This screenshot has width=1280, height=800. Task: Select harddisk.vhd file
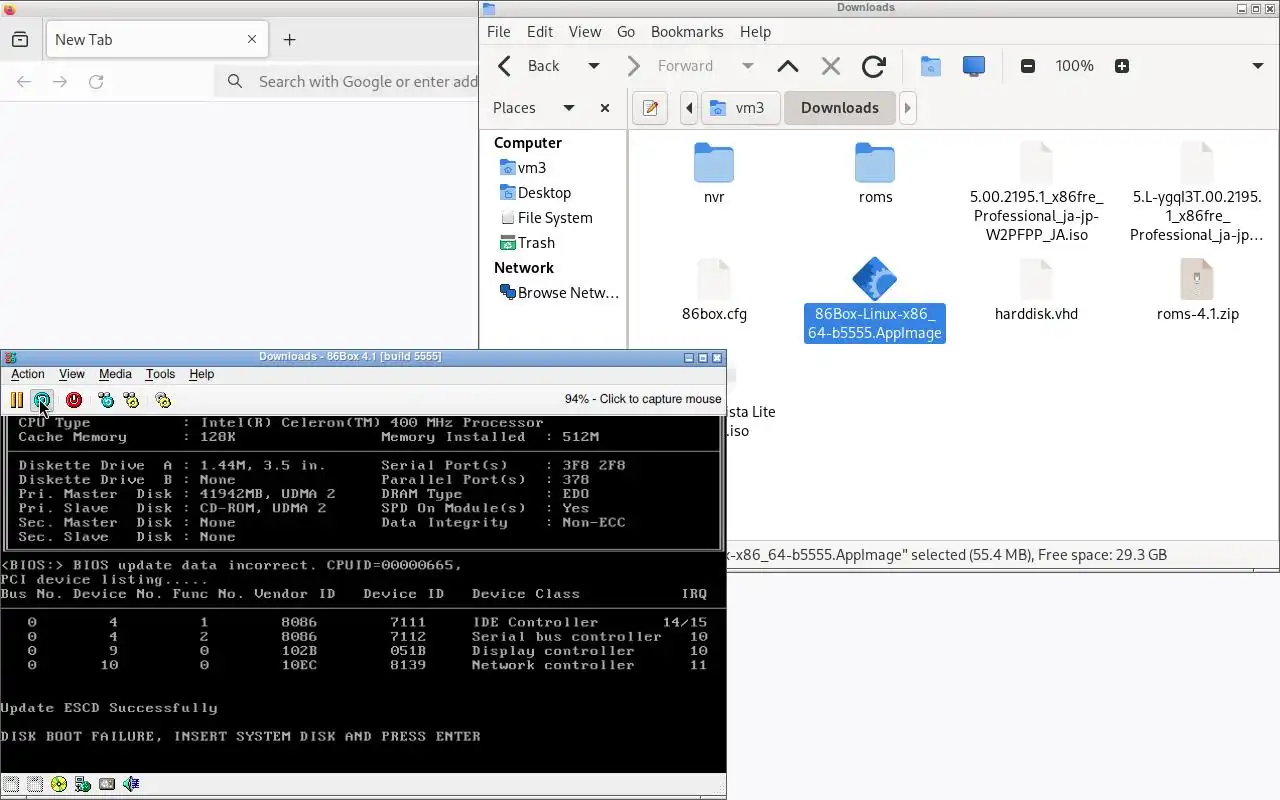[1036, 290]
